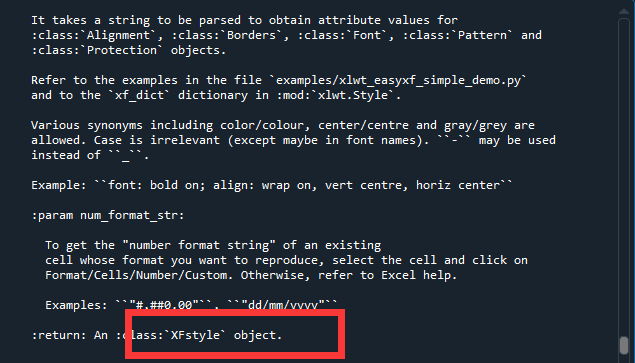Click the :param num_format_str: label

click(108, 216)
